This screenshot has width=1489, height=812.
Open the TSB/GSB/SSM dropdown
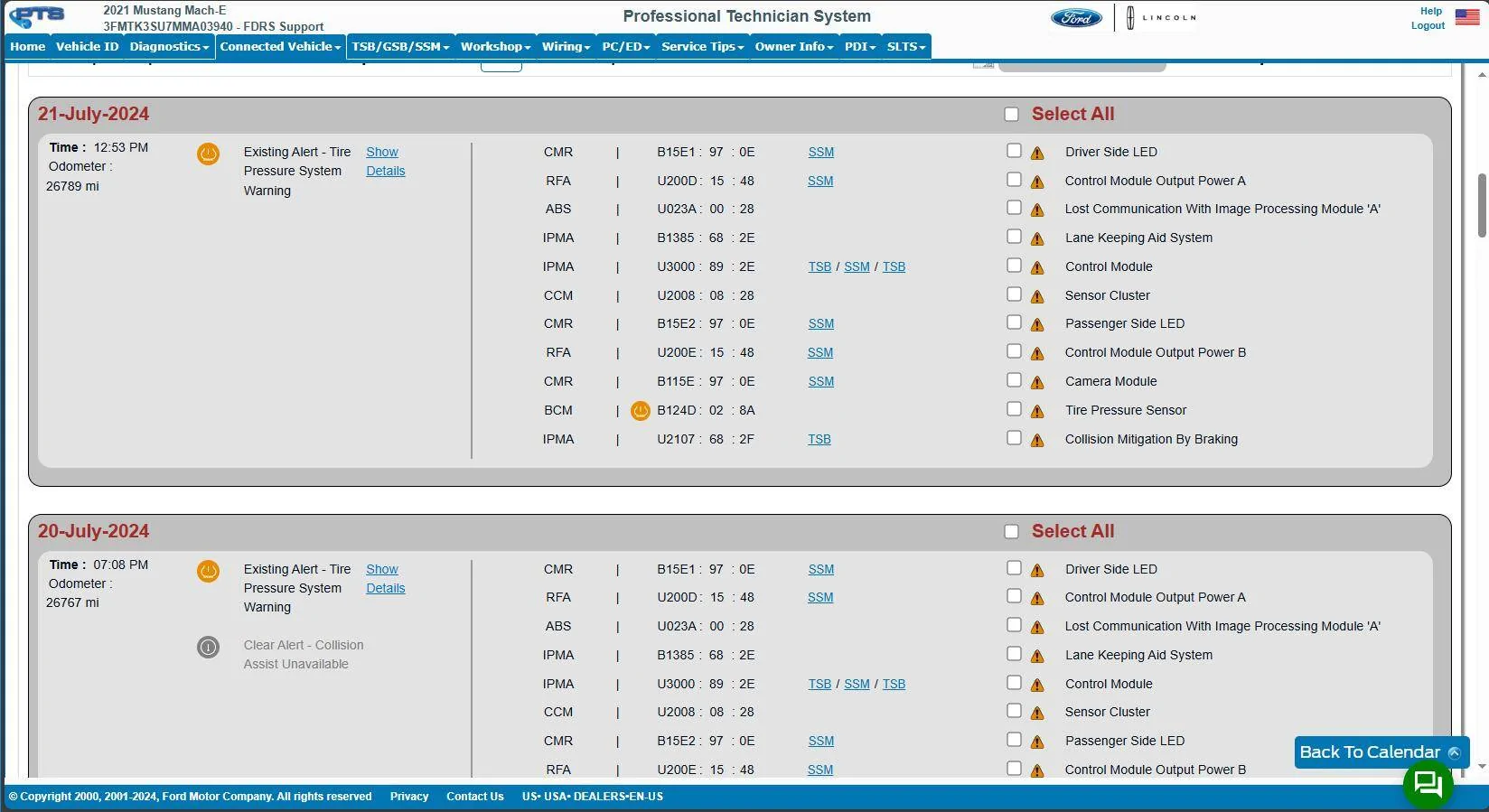coord(400,47)
